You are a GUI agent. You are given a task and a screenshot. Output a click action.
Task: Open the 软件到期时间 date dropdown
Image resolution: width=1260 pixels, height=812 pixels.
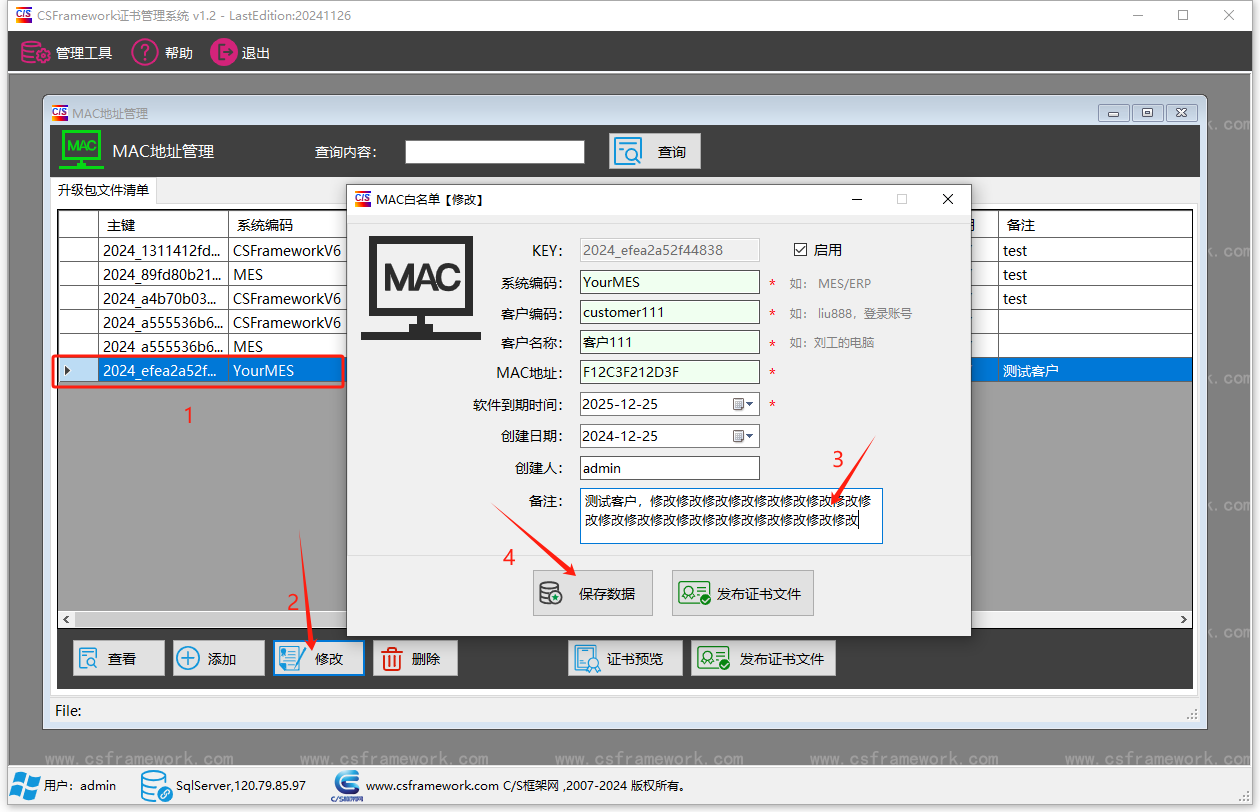(x=745, y=405)
